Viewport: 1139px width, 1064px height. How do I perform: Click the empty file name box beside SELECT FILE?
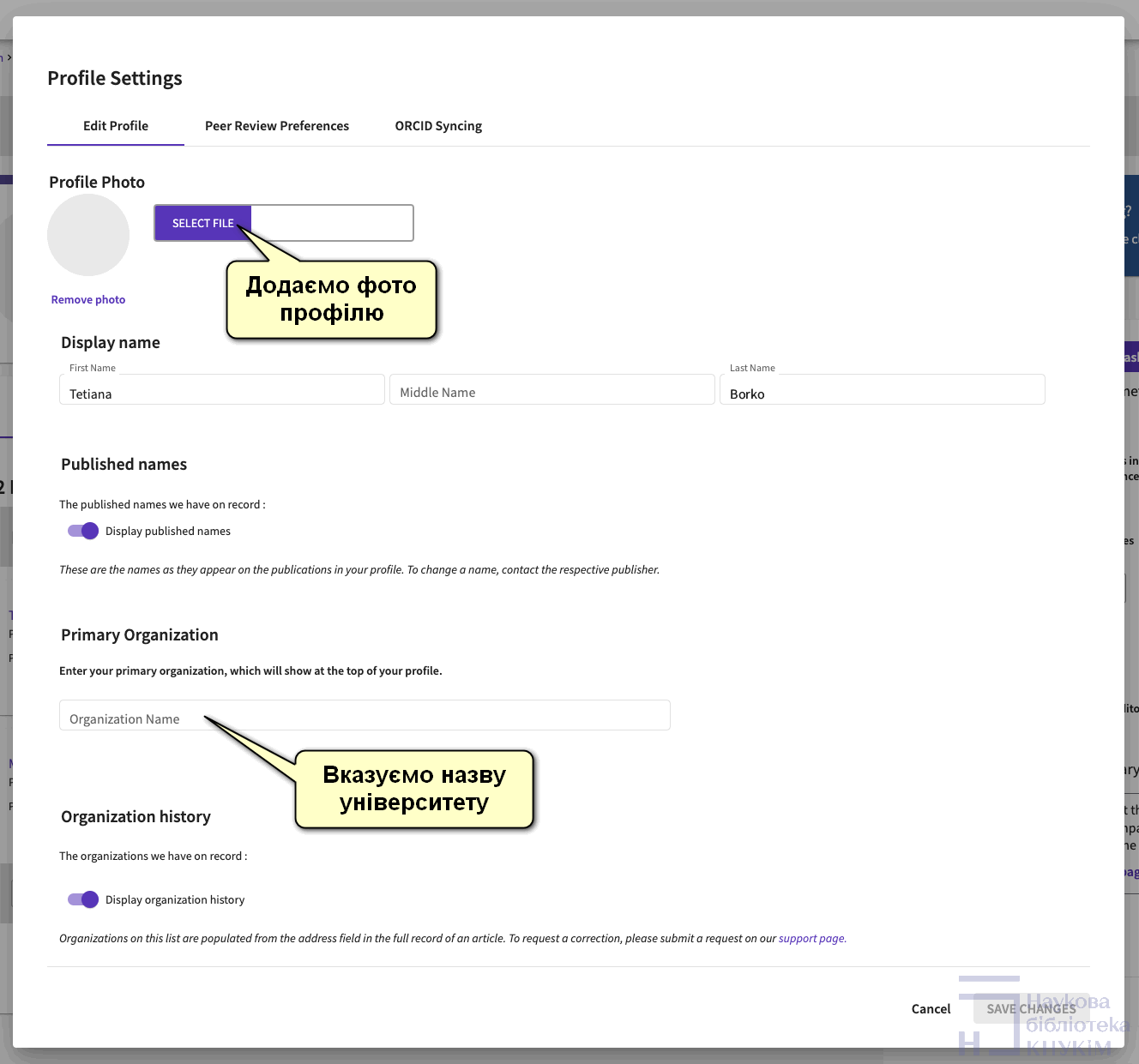click(332, 223)
